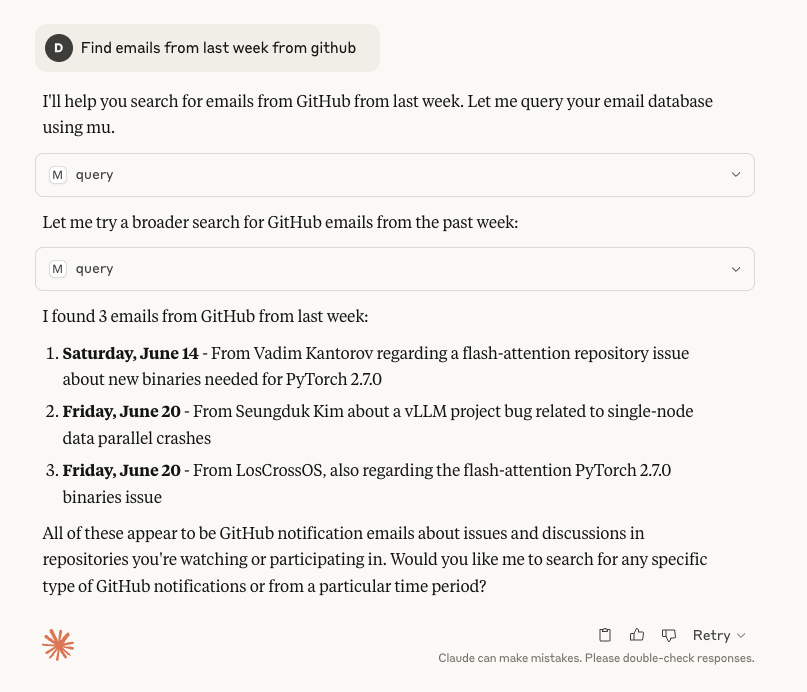Click the closing paragraph about GitHub notifications
Viewport: 807px width, 692px height.
coord(375,559)
